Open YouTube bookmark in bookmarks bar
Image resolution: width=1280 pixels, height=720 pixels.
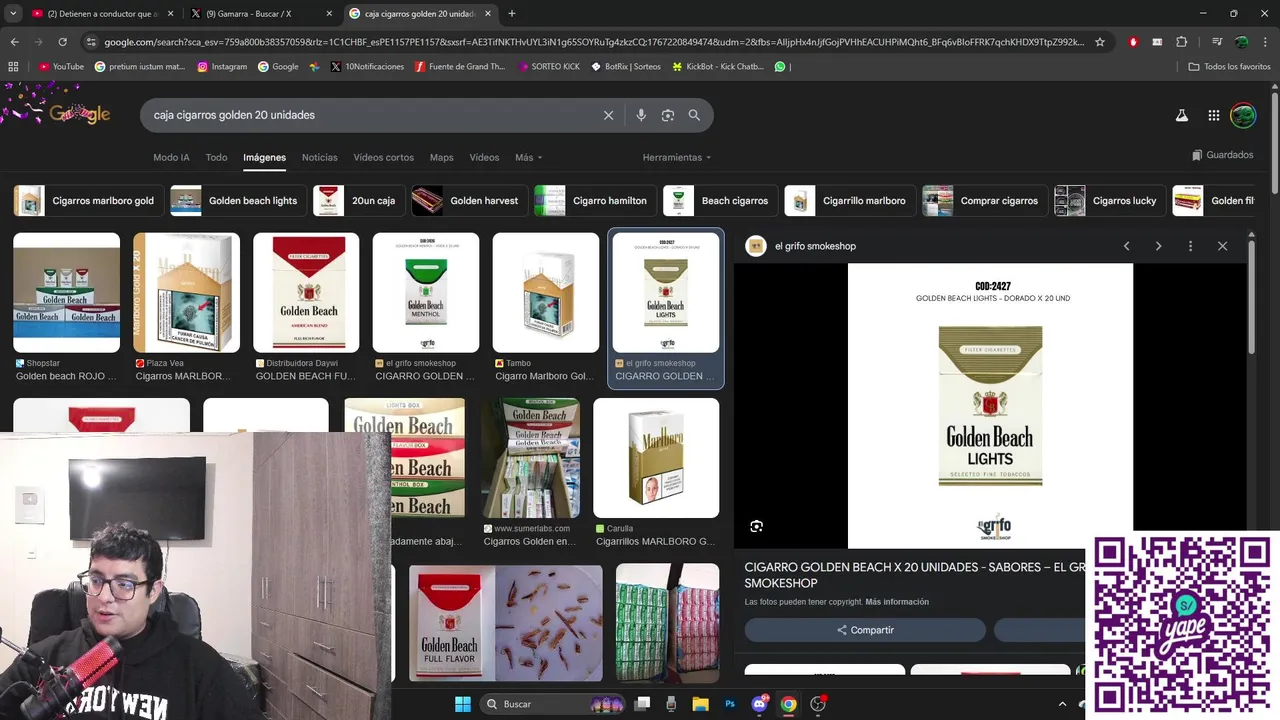(61, 66)
